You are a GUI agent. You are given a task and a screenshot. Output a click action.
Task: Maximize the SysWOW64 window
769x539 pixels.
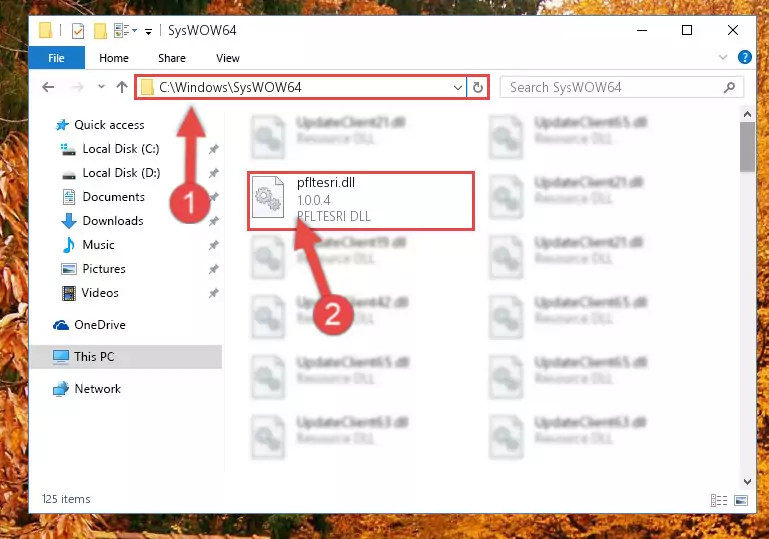687,30
